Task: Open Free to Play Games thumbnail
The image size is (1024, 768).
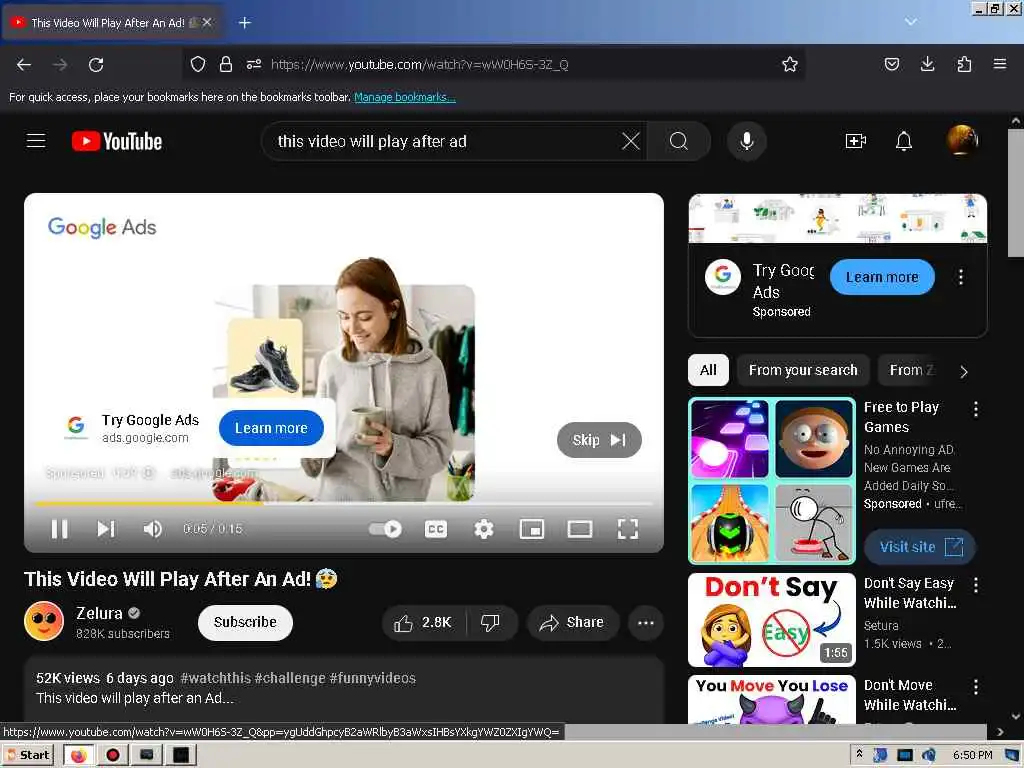Action: pyautogui.click(x=772, y=481)
